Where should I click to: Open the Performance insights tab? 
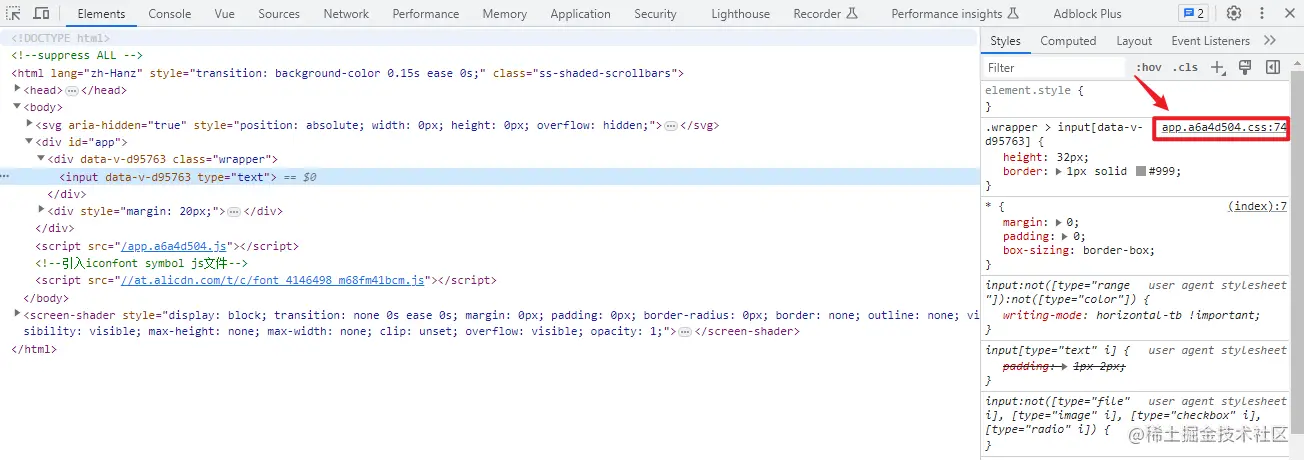pyautogui.click(x=955, y=14)
